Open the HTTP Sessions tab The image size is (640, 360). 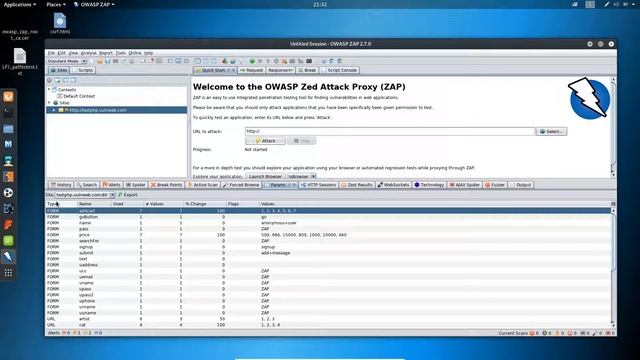coord(318,185)
